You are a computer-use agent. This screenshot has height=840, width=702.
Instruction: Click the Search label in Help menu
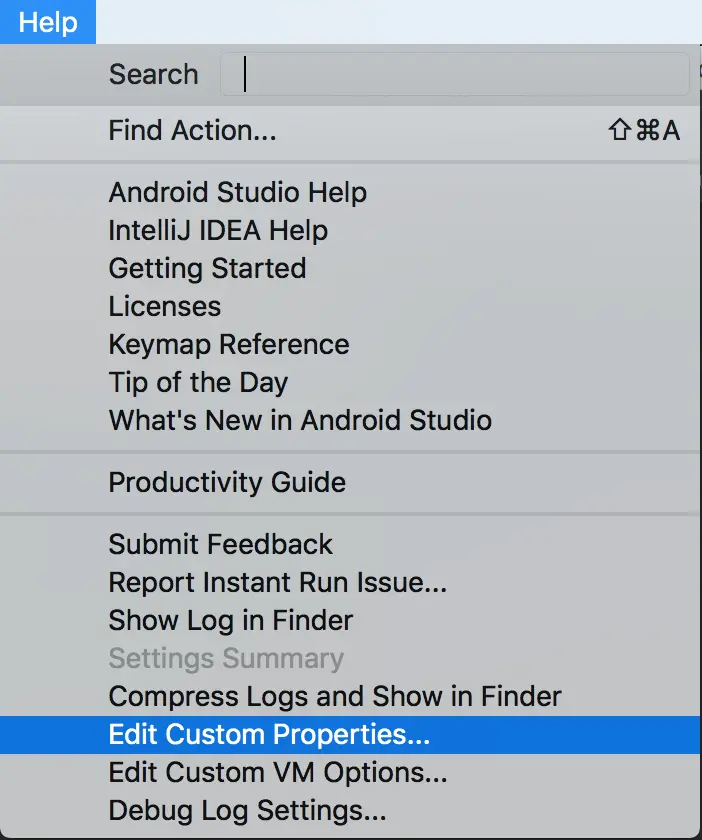[153, 75]
